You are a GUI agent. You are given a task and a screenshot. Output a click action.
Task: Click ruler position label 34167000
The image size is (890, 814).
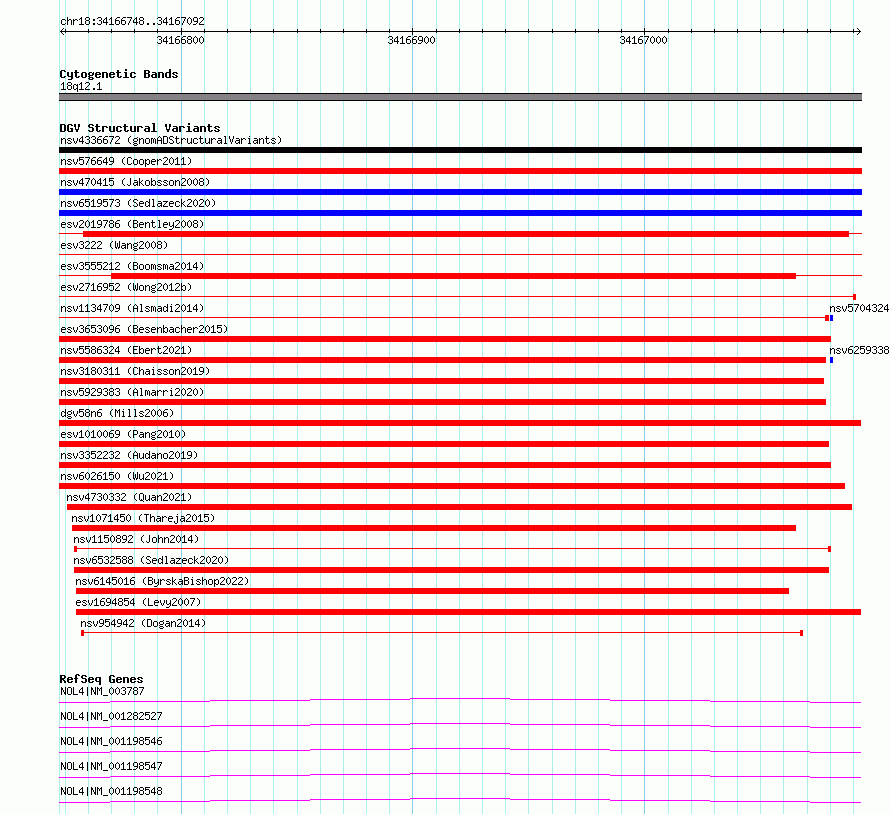643,40
